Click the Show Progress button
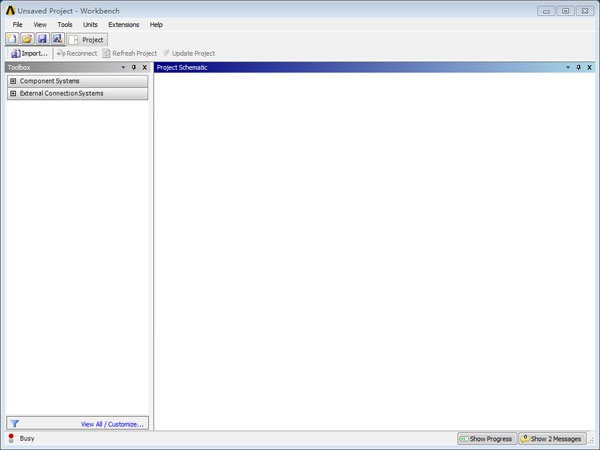The image size is (600, 450). 487,439
